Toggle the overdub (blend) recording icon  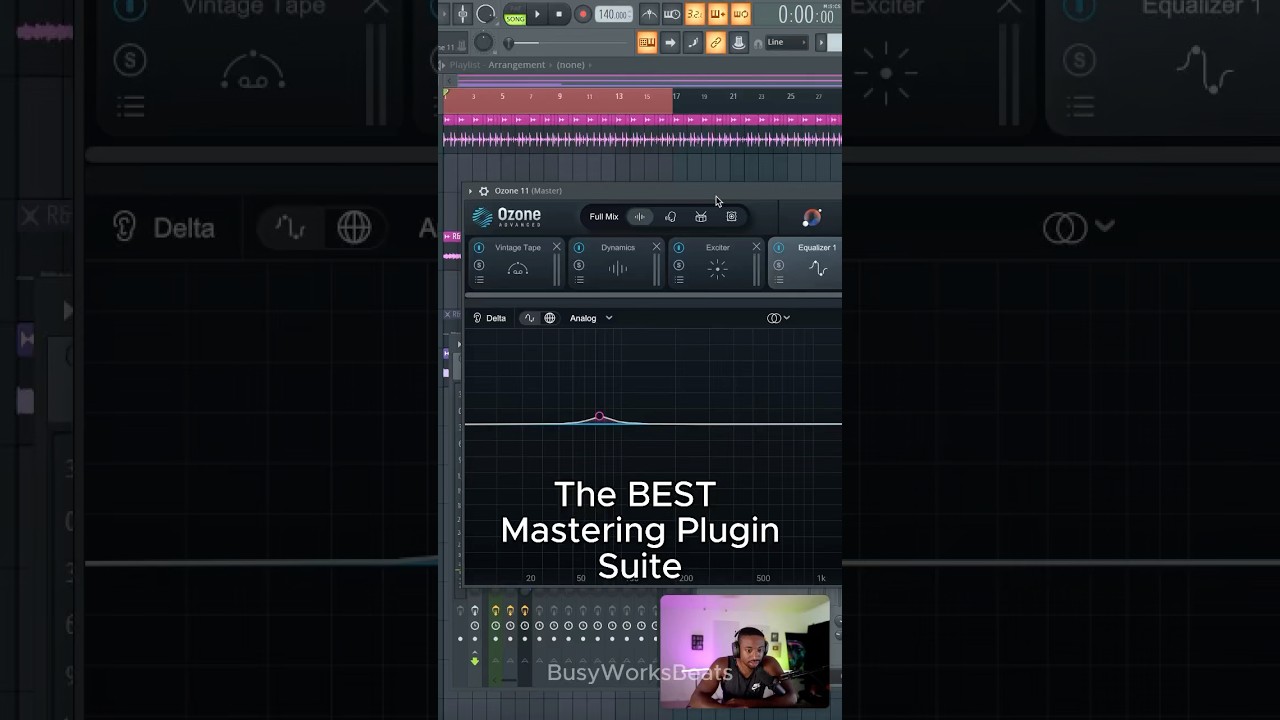pyautogui.click(x=717, y=14)
